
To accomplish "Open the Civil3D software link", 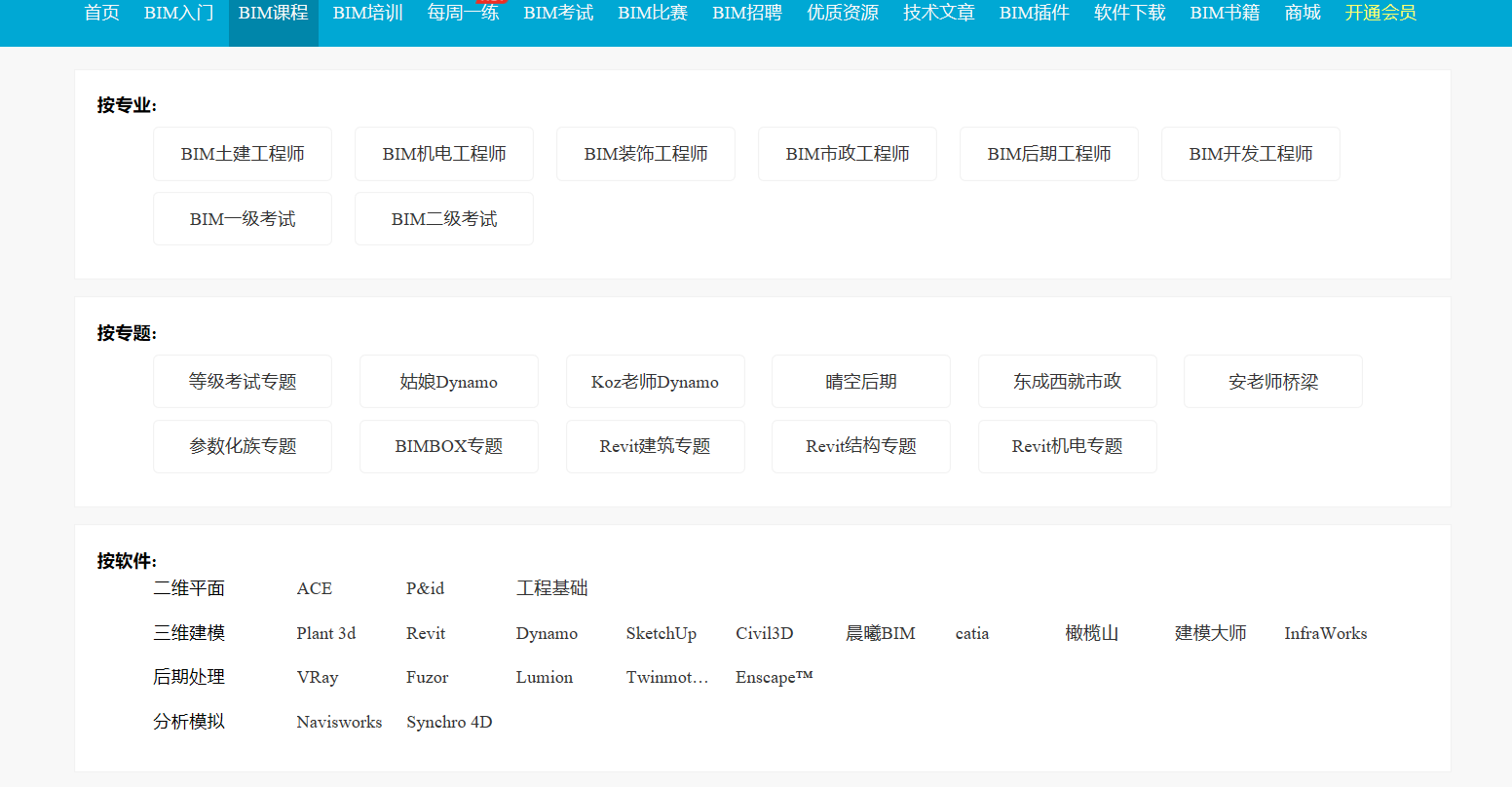I will [765, 633].
